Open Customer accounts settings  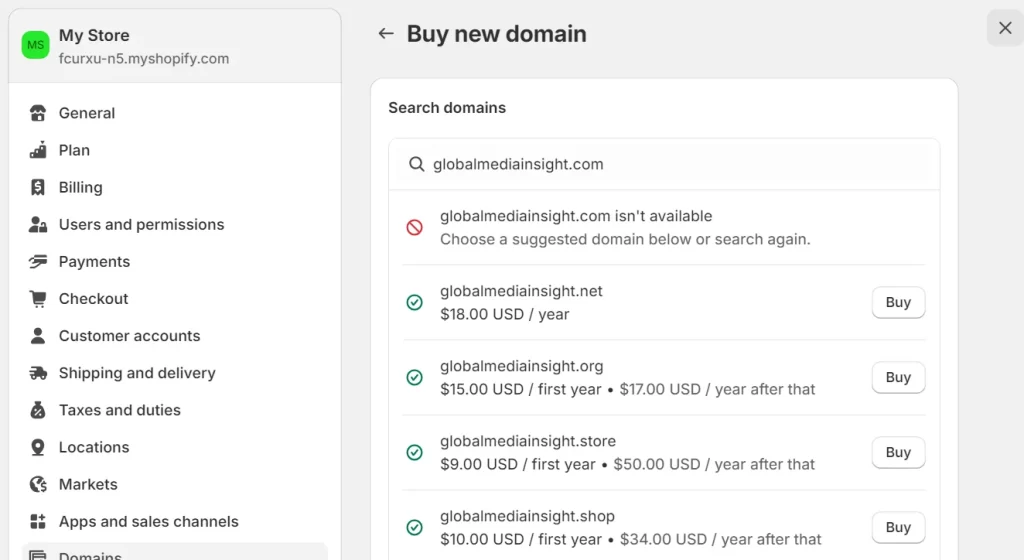(129, 336)
